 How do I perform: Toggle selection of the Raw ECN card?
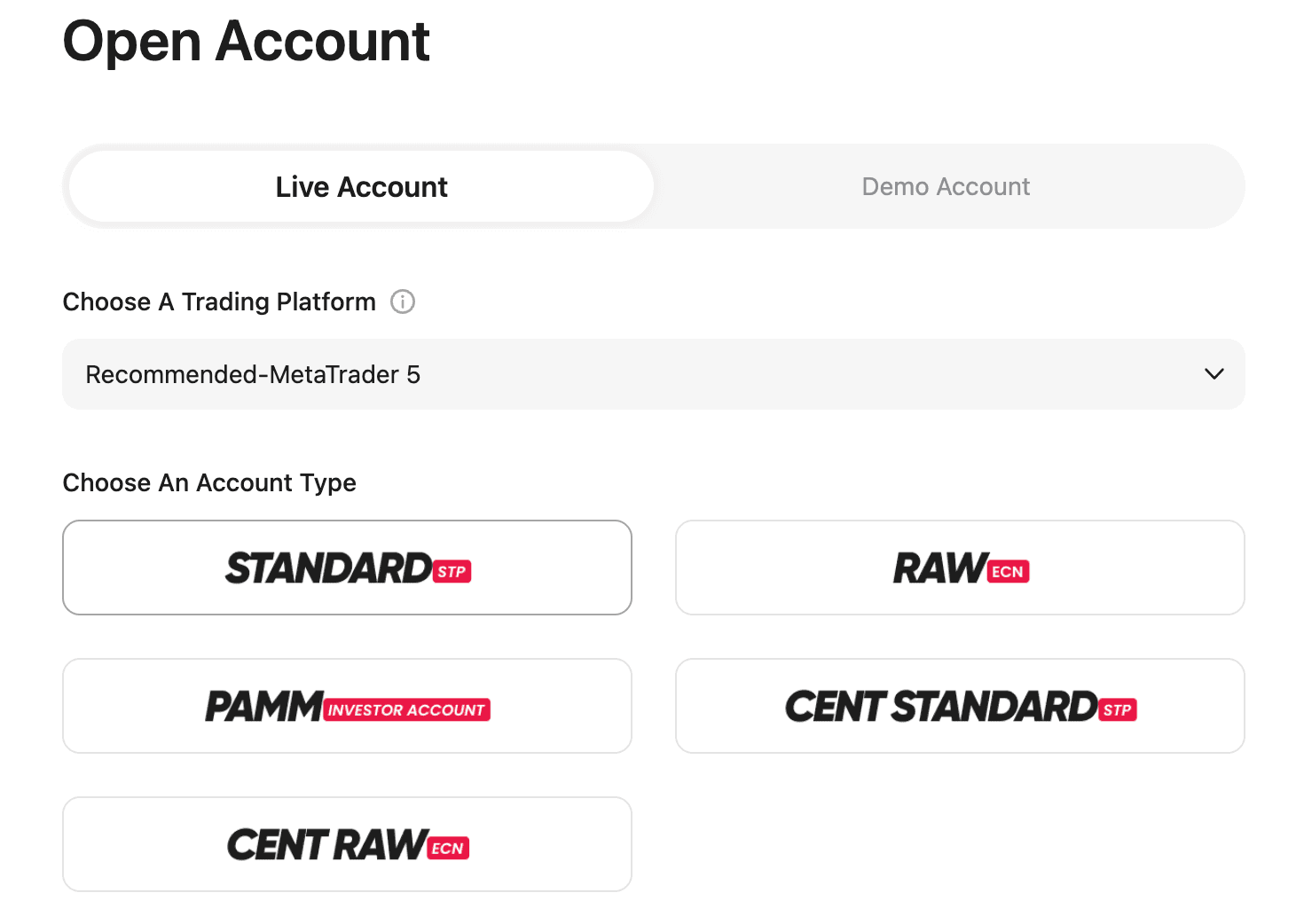click(960, 568)
